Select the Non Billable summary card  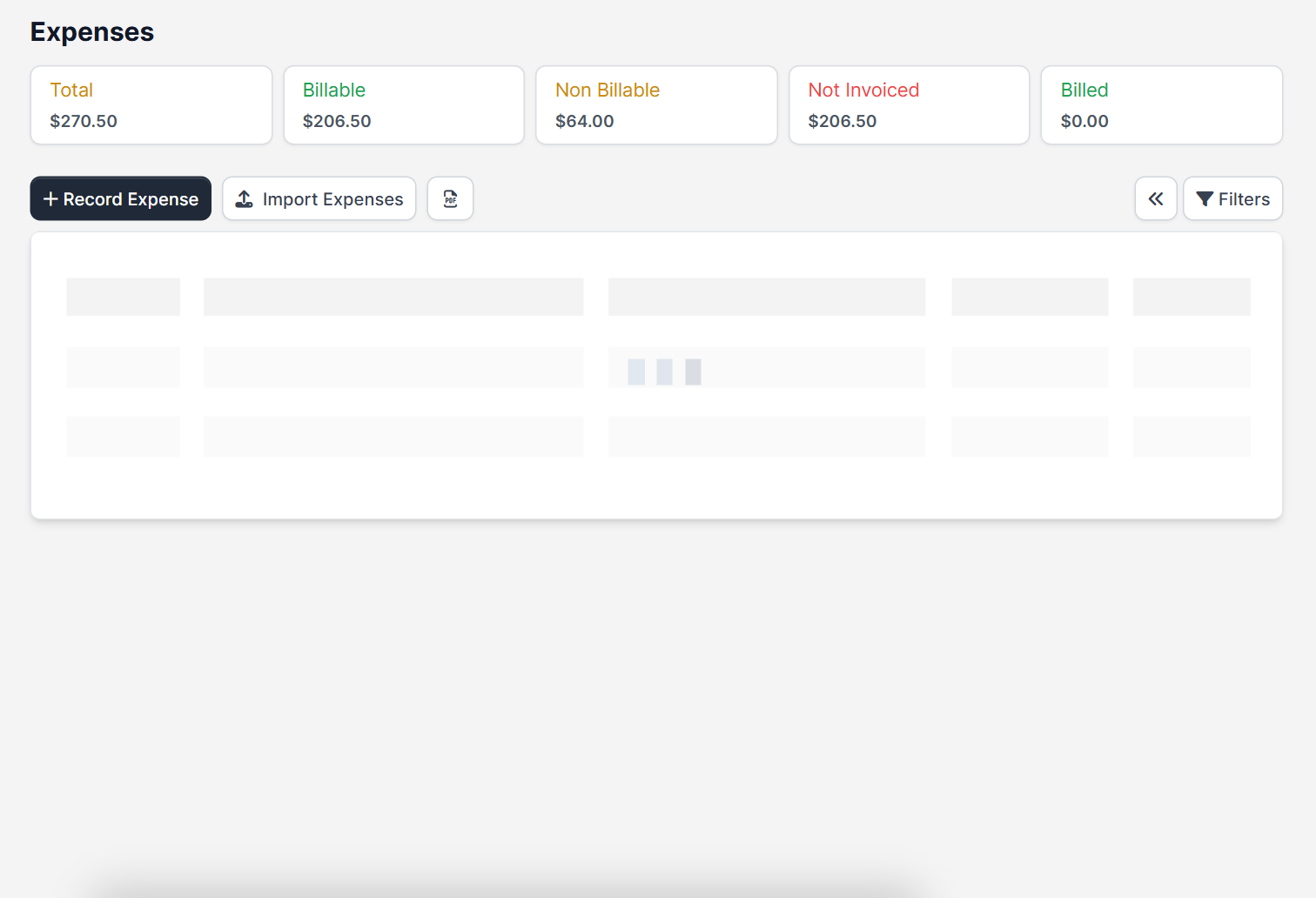tap(656, 105)
